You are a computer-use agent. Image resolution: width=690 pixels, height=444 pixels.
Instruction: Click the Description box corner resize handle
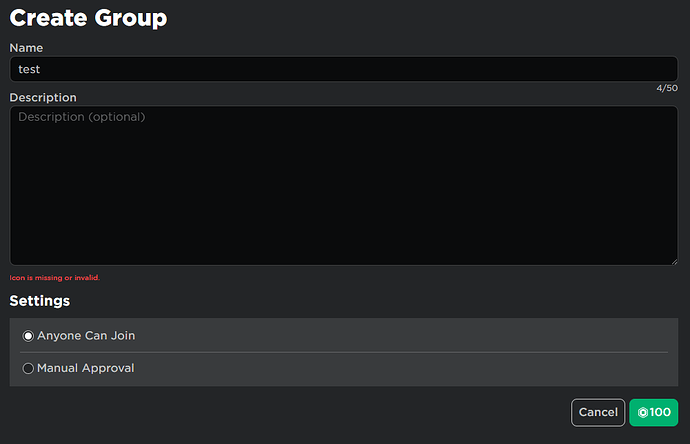674,261
